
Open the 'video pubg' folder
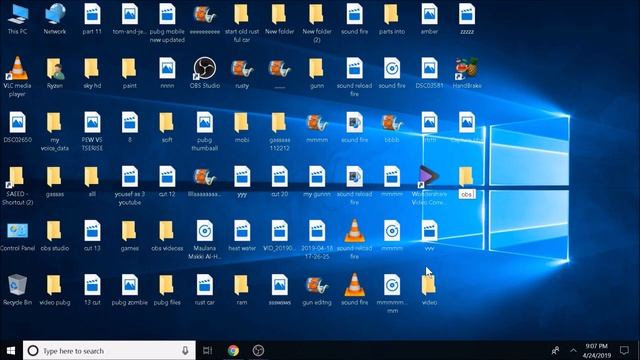(55, 290)
